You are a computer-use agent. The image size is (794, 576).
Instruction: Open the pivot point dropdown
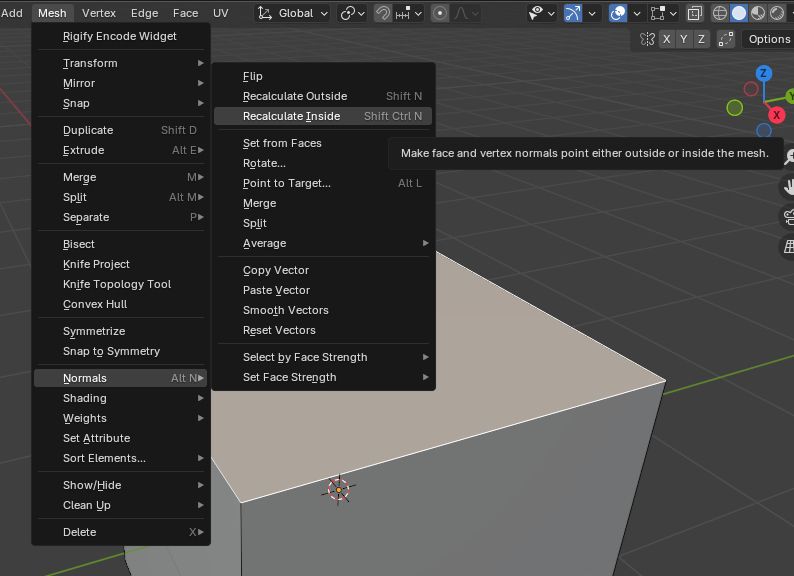pyautogui.click(x=352, y=13)
